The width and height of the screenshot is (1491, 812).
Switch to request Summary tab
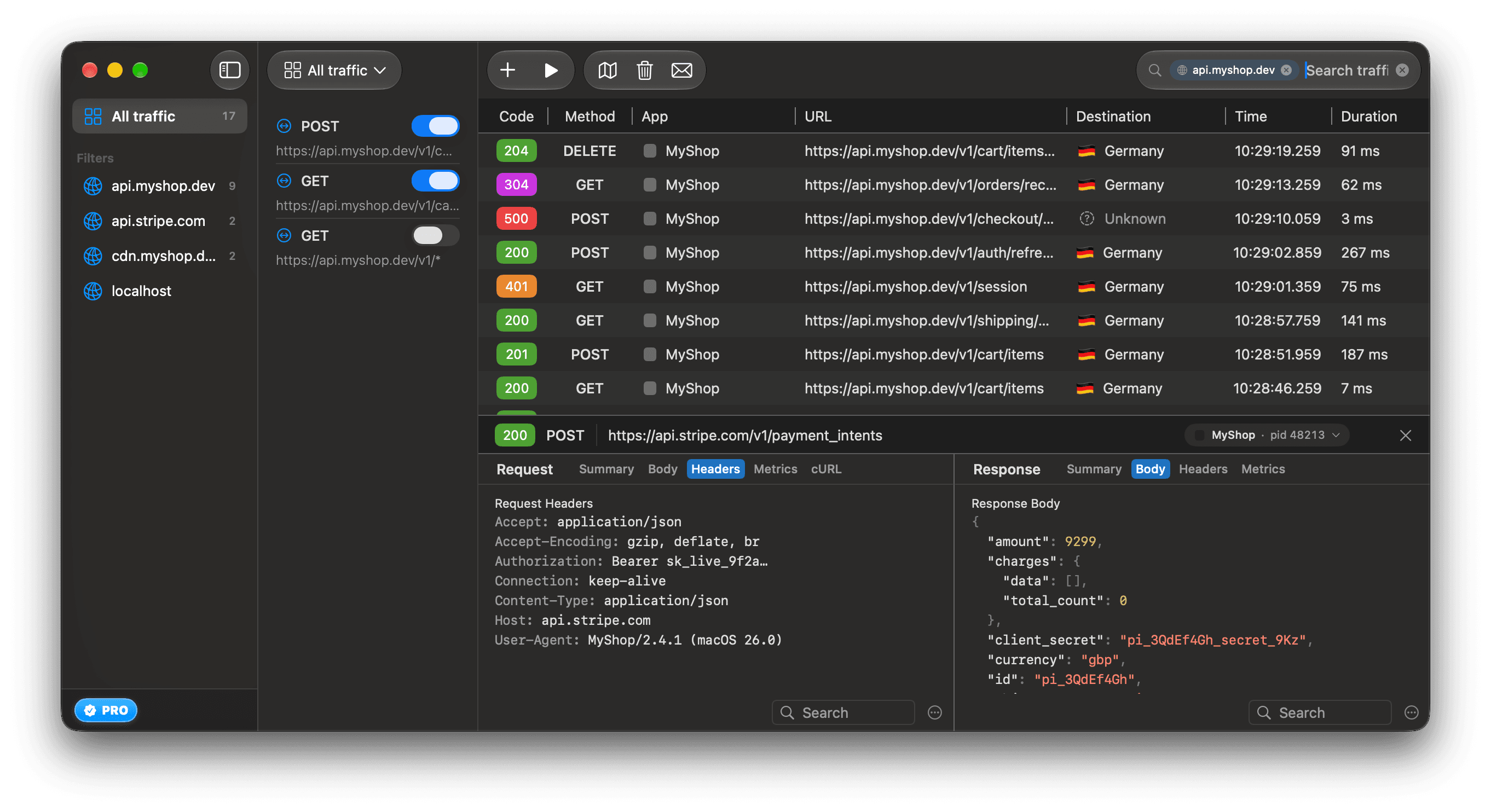tap(606, 469)
